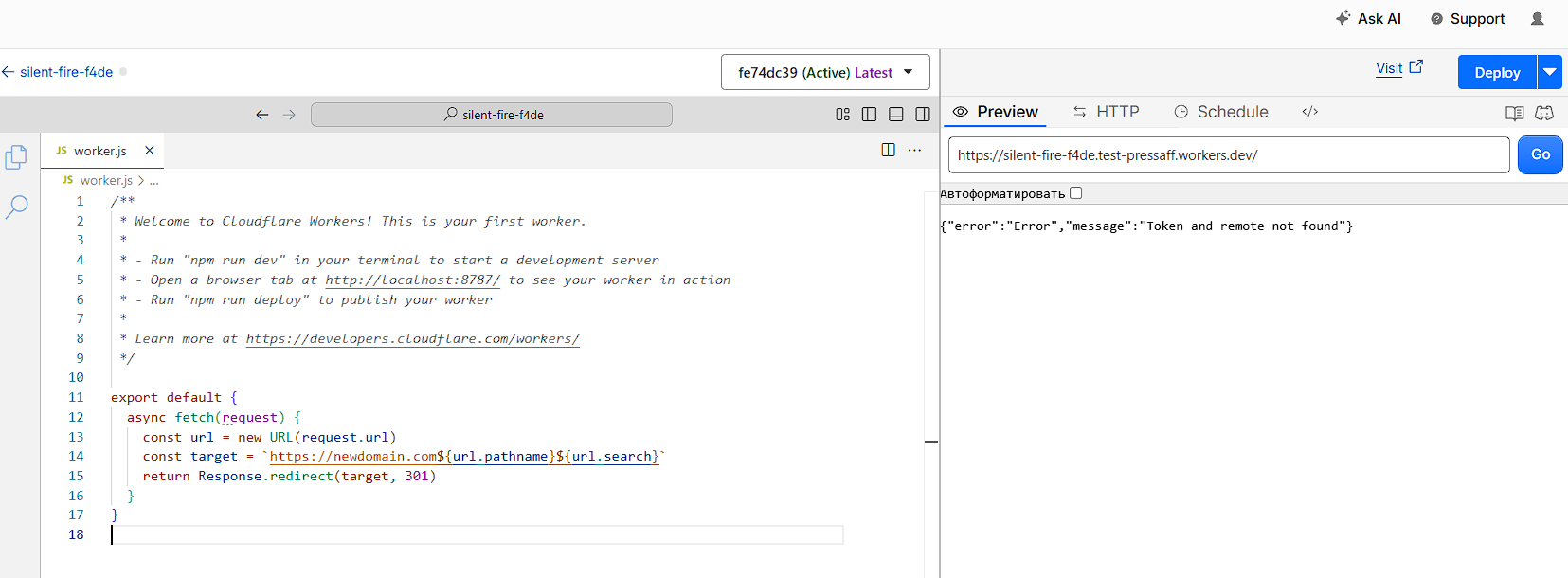This screenshot has height=578, width=1568.
Task: Close the worker.js editor tab
Action: tap(150, 151)
